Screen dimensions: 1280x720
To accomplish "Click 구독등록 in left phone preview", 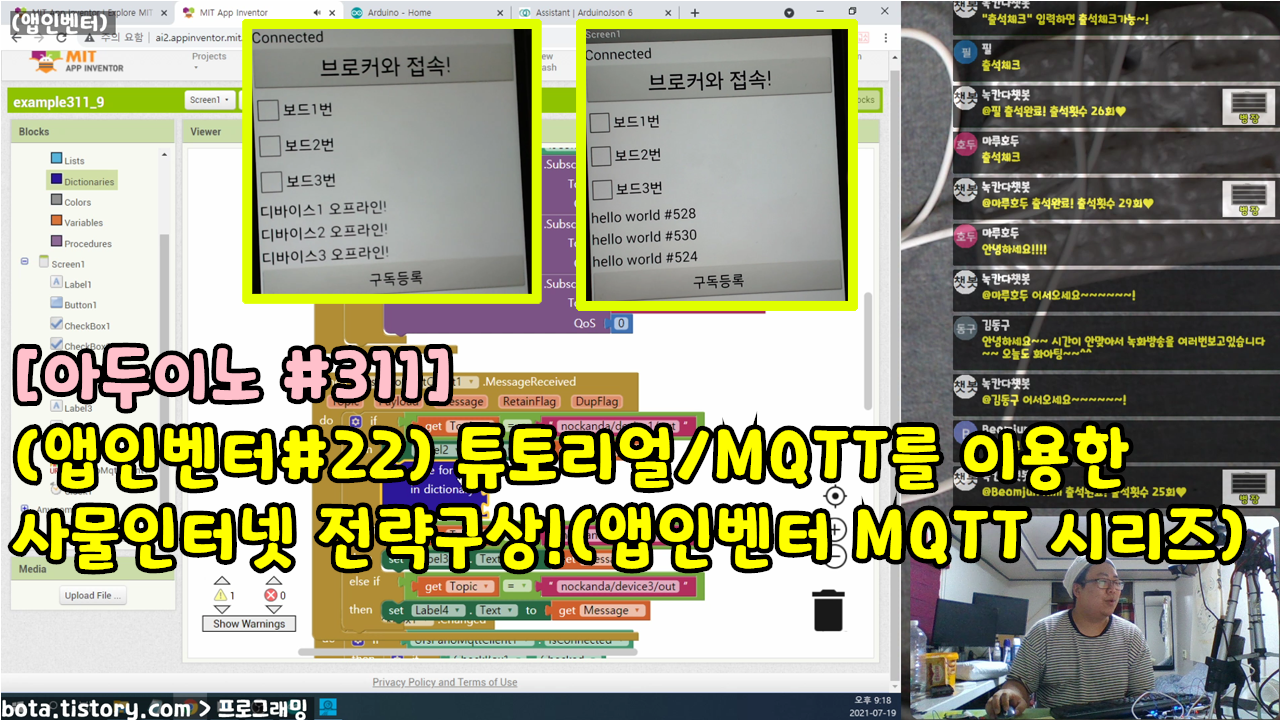I will [x=395, y=278].
